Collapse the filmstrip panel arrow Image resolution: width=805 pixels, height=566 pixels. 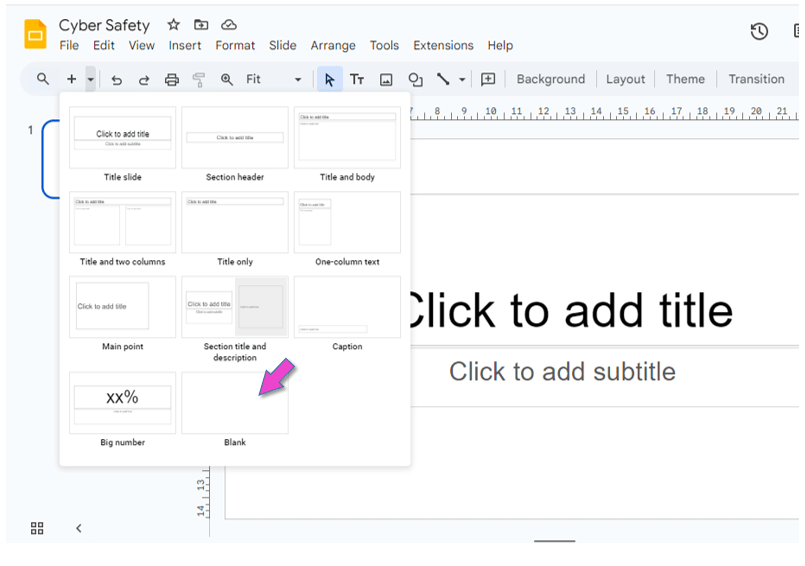[79, 528]
